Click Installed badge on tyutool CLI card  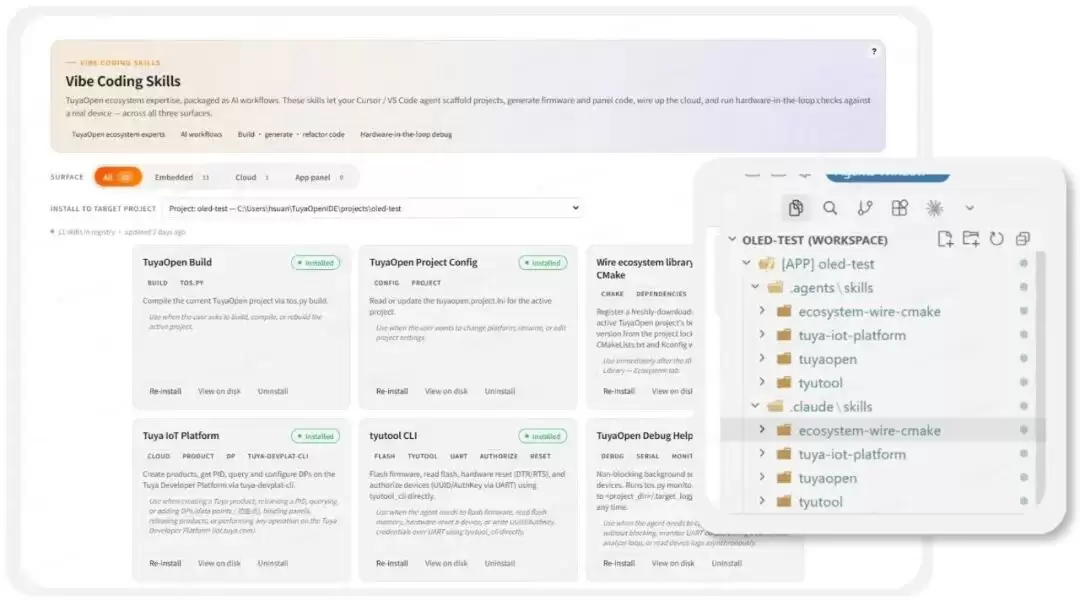tap(543, 436)
